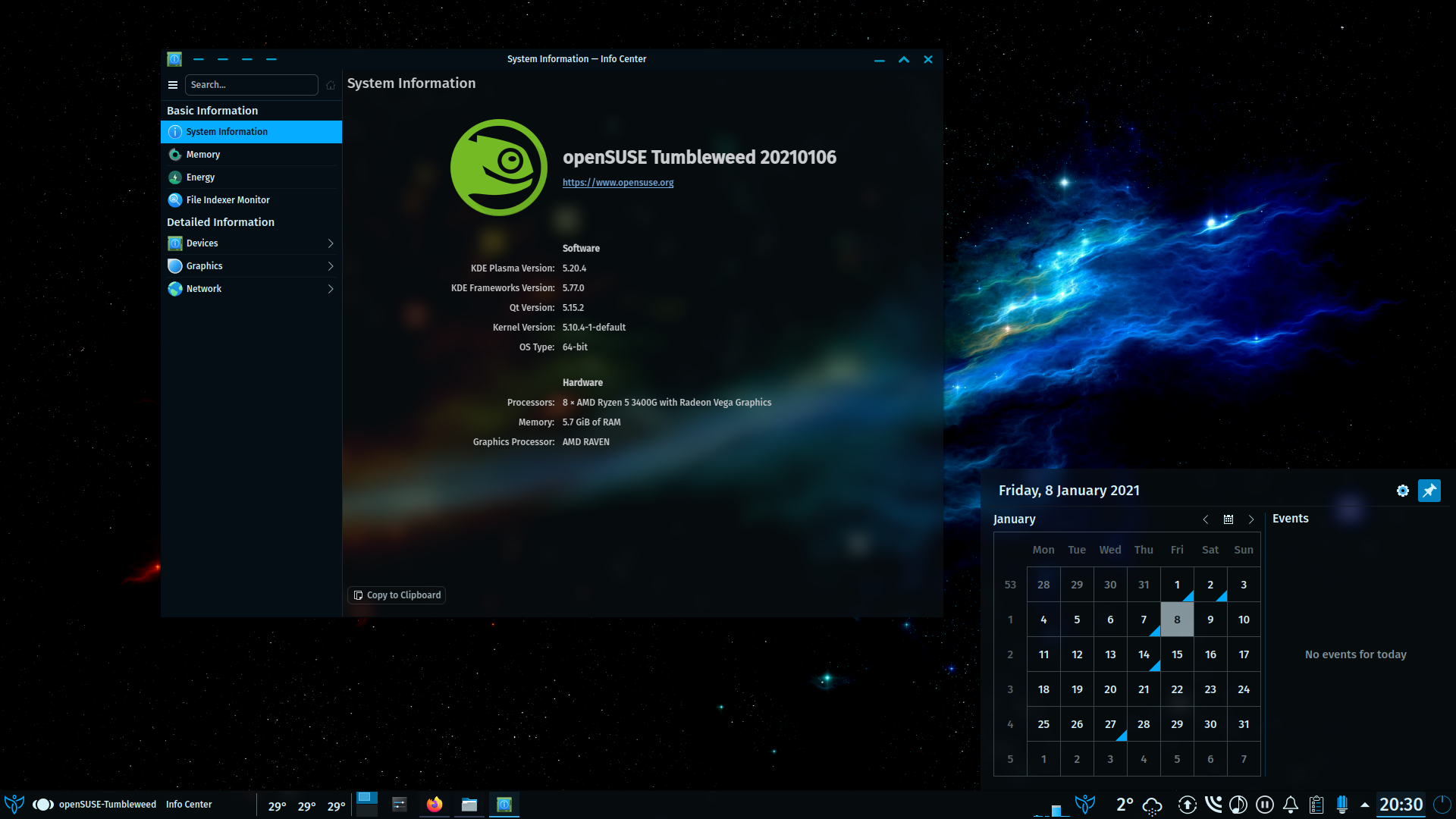Screen dimensions: 1456x819
Task: Expand the Network category arrow
Action: [x=331, y=289]
